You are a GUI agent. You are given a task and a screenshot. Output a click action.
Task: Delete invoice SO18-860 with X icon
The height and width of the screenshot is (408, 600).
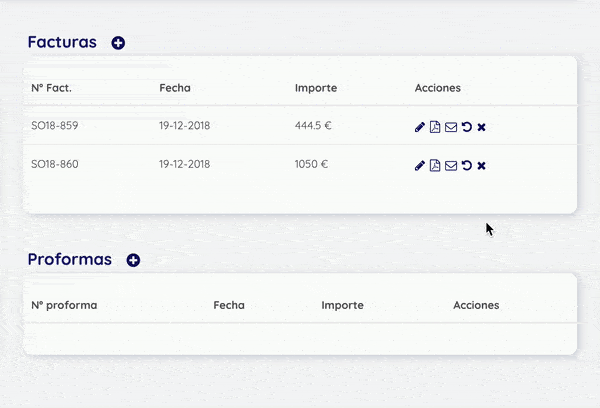coord(481,165)
